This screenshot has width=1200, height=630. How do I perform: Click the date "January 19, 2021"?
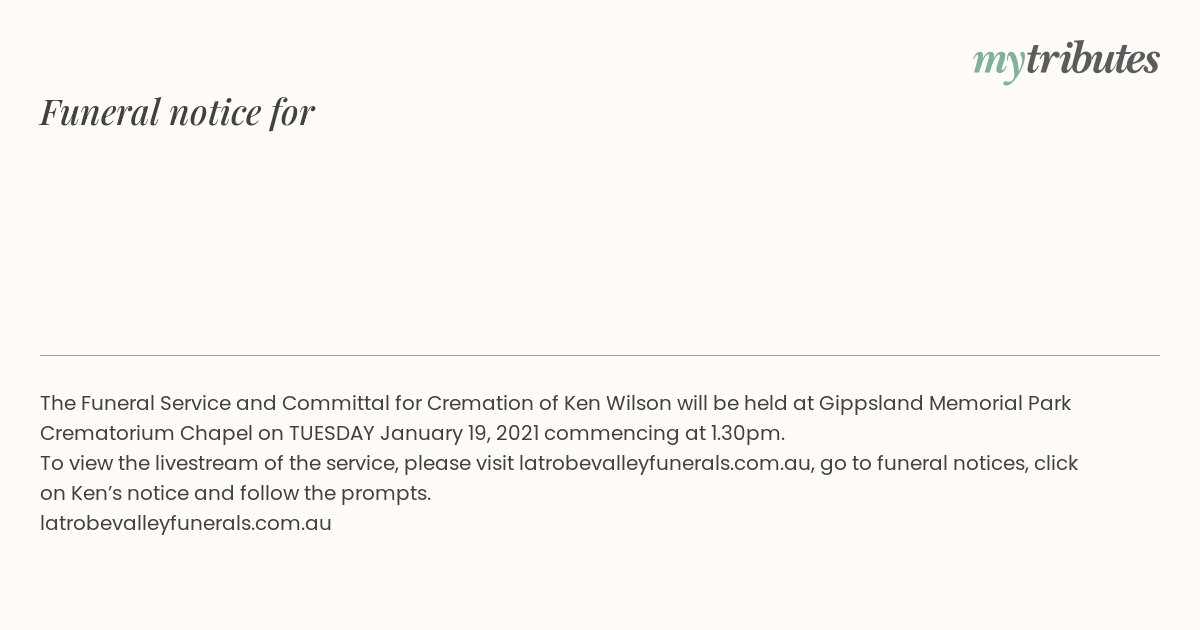459,433
